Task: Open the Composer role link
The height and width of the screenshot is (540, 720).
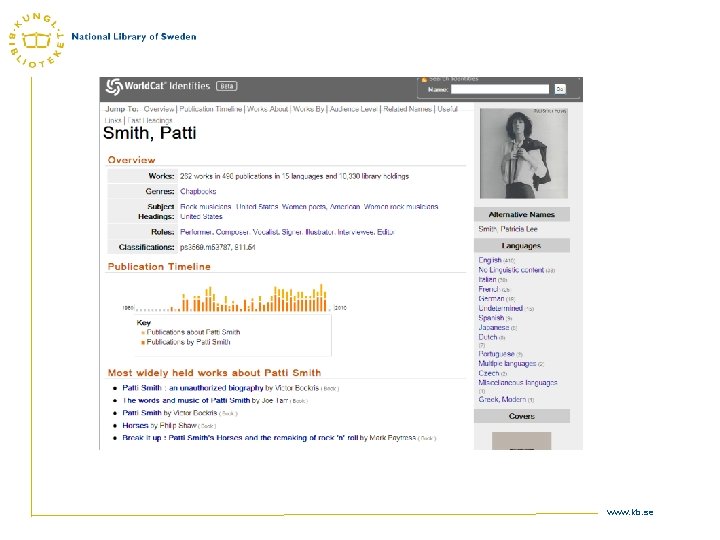Action: click(232, 232)
